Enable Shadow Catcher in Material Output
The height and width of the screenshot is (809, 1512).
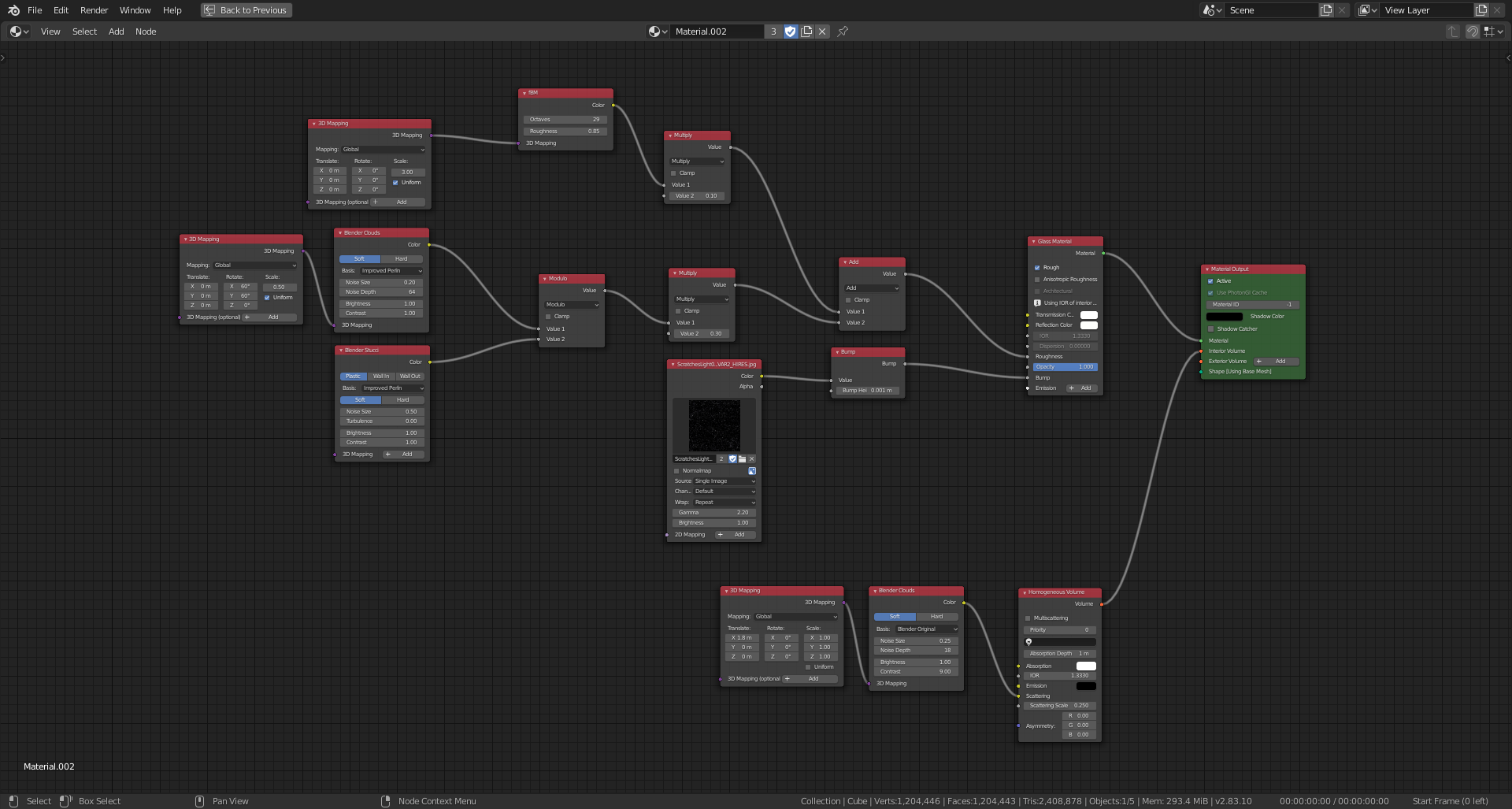click(1211, 329)
